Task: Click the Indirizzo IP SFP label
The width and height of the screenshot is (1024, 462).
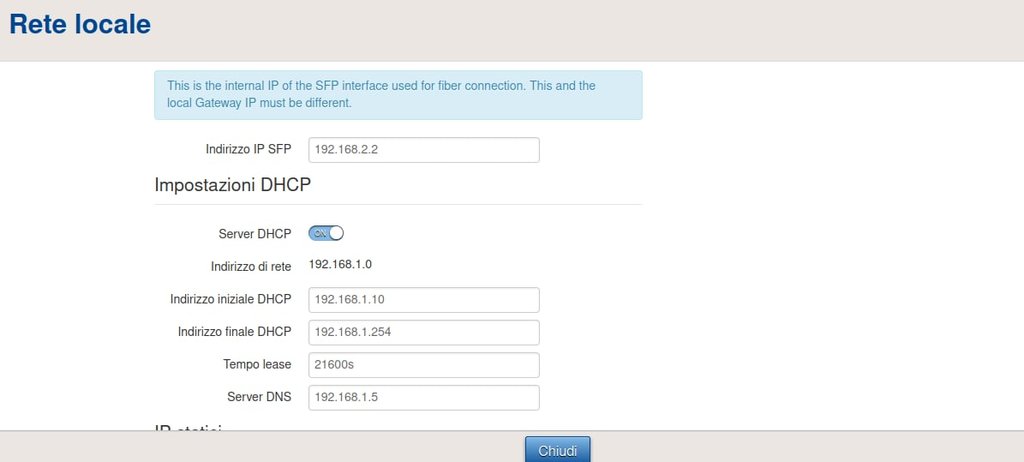Action: pyautogui.click(x=248, y=150)
